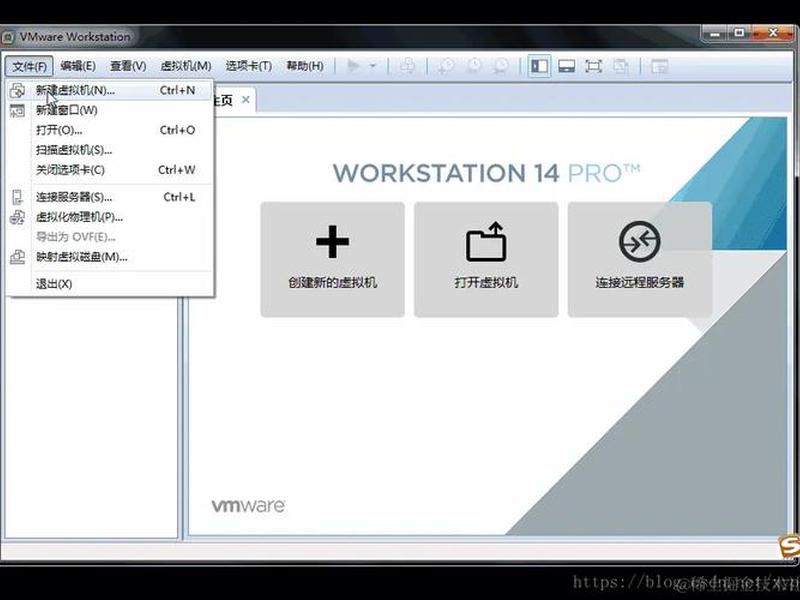Screen dimensions: 800x600
Task: Select 连接服务器(S)... menu entry
Action: point(110,197)
